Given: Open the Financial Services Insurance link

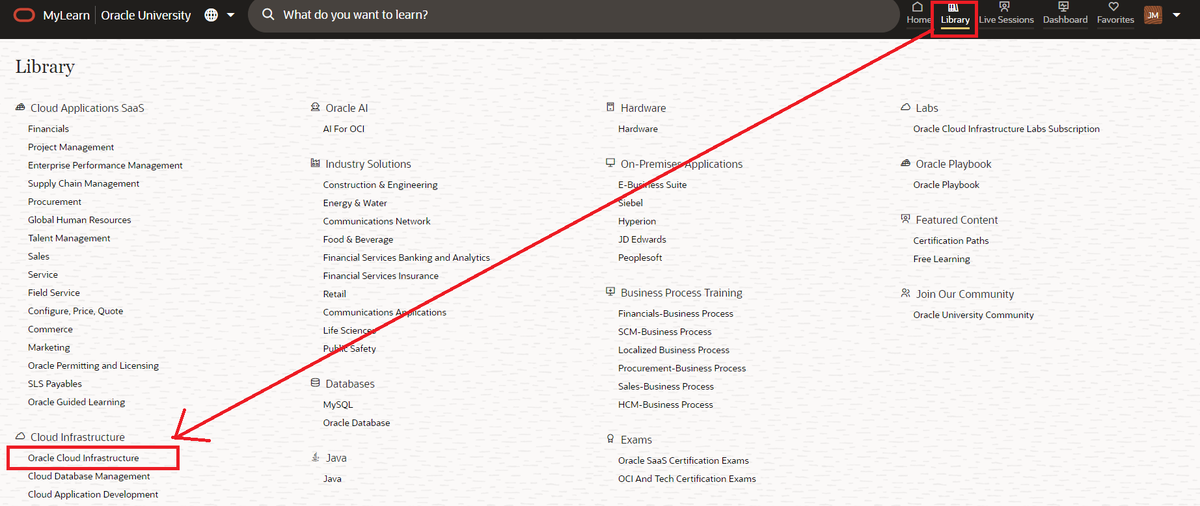Looking at the screenshot, I should pyautogui.click(x=380, y=276).
